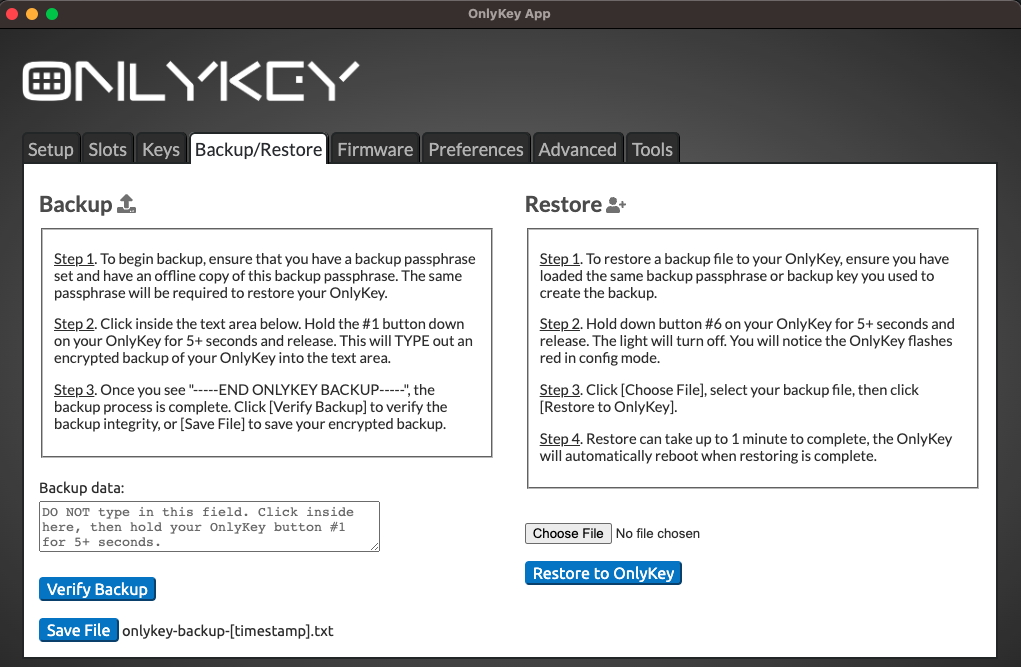Click the Restore heading
The width and height of the screenshot is (1021, 667).
[x=563, y=204]
